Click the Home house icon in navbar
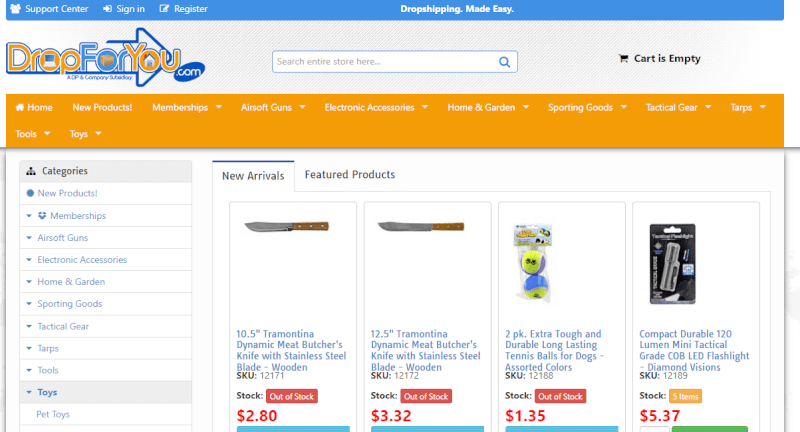 20,107
